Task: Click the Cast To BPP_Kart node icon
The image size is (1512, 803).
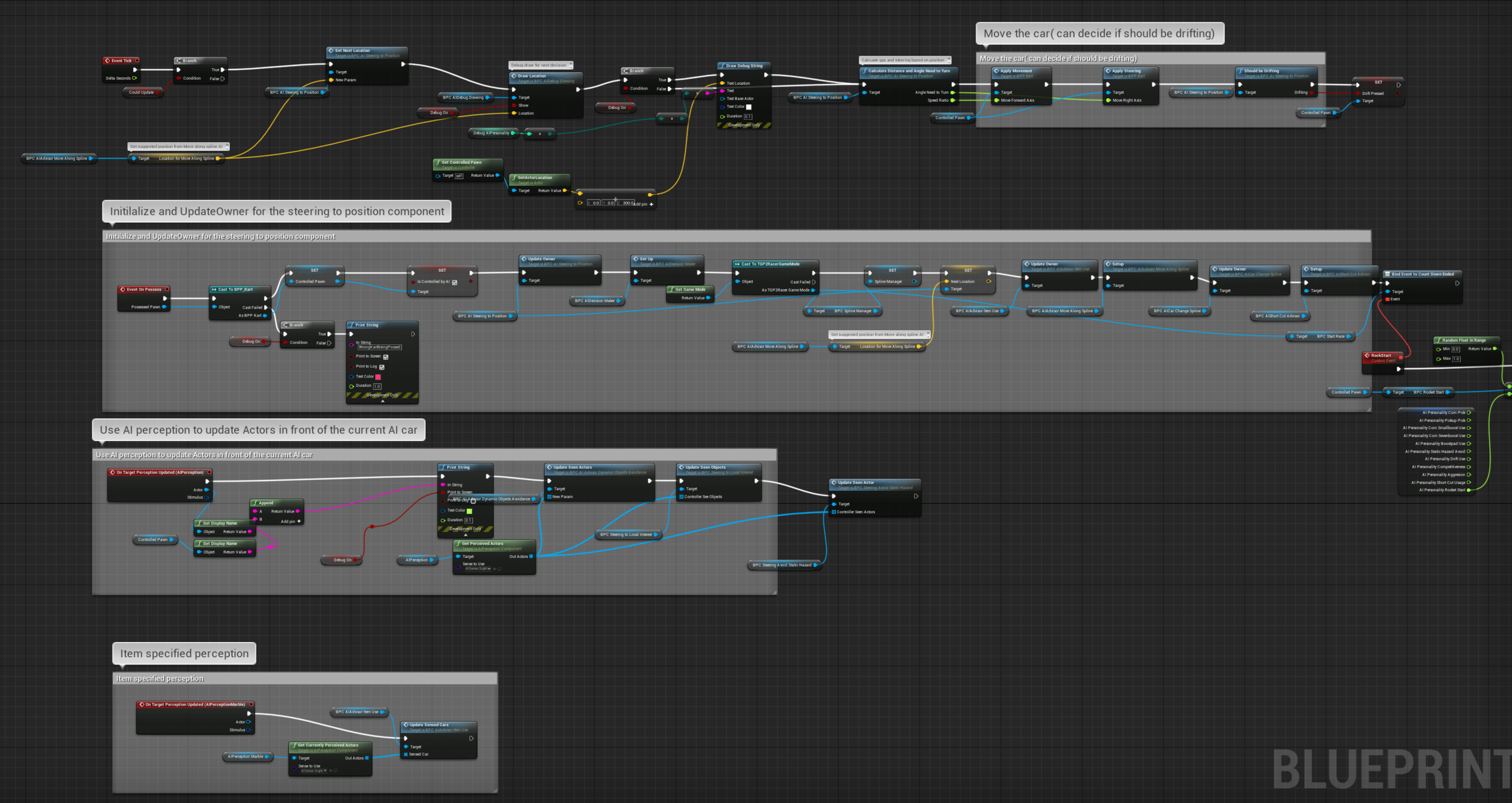Action: (214, 289)
